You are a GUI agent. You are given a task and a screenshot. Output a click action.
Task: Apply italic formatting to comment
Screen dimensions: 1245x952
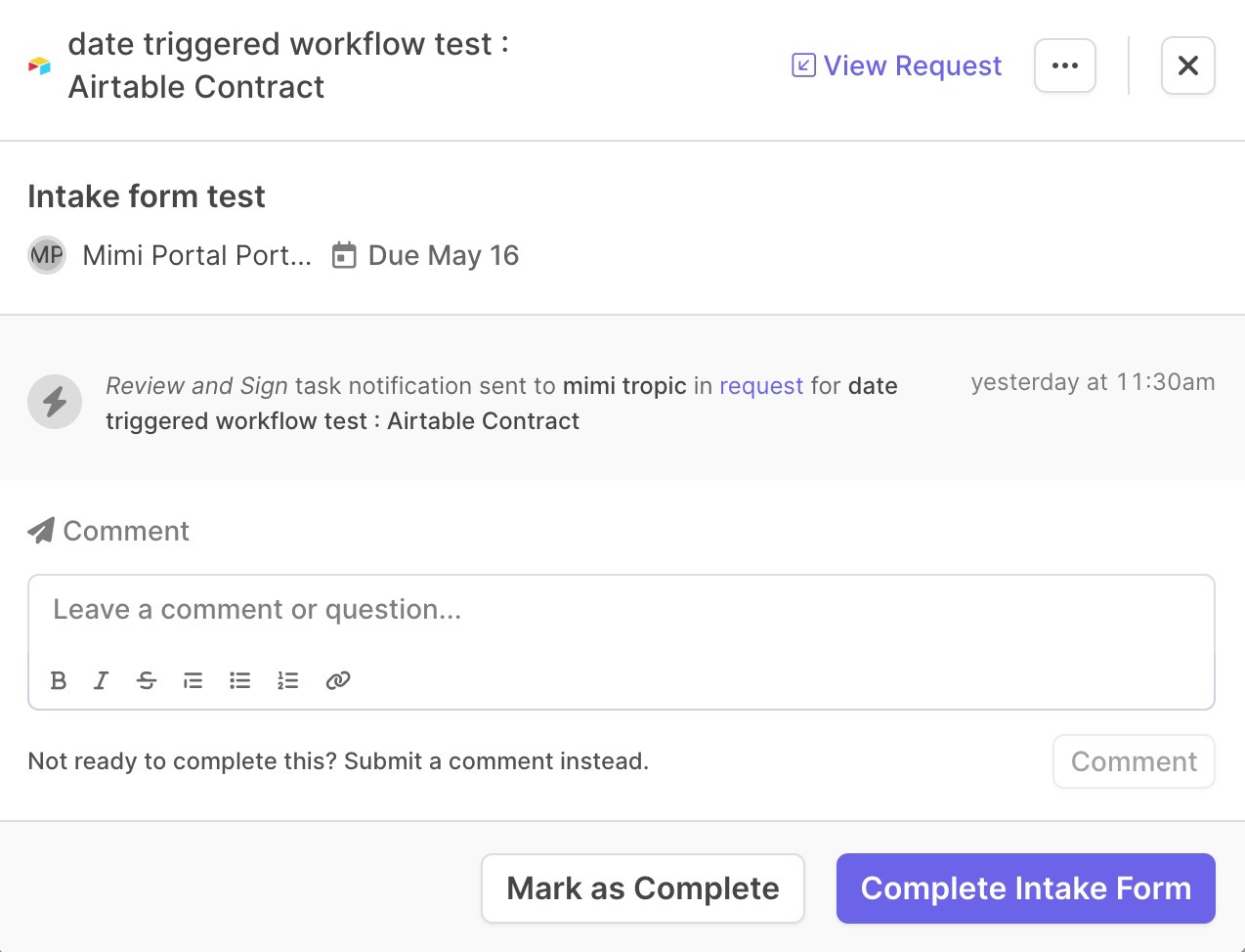click(101, 680)
